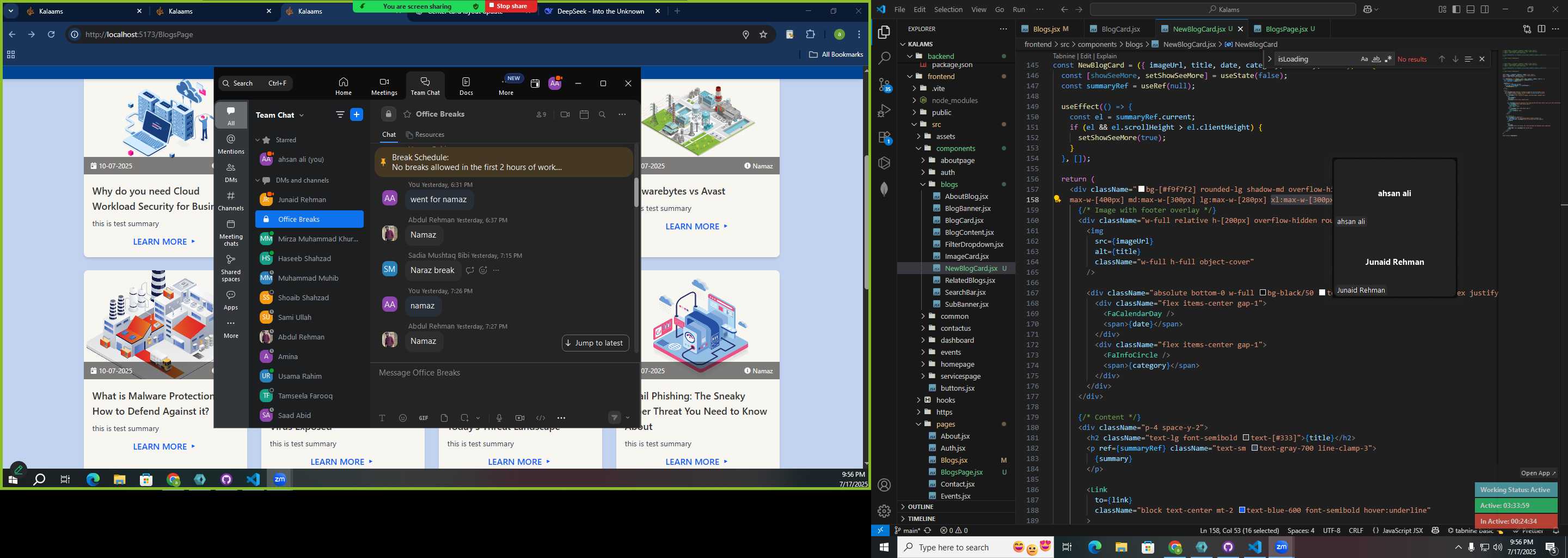1568x558 pixels.
Task: Click Zoom Search box
Action: [256, 83]
